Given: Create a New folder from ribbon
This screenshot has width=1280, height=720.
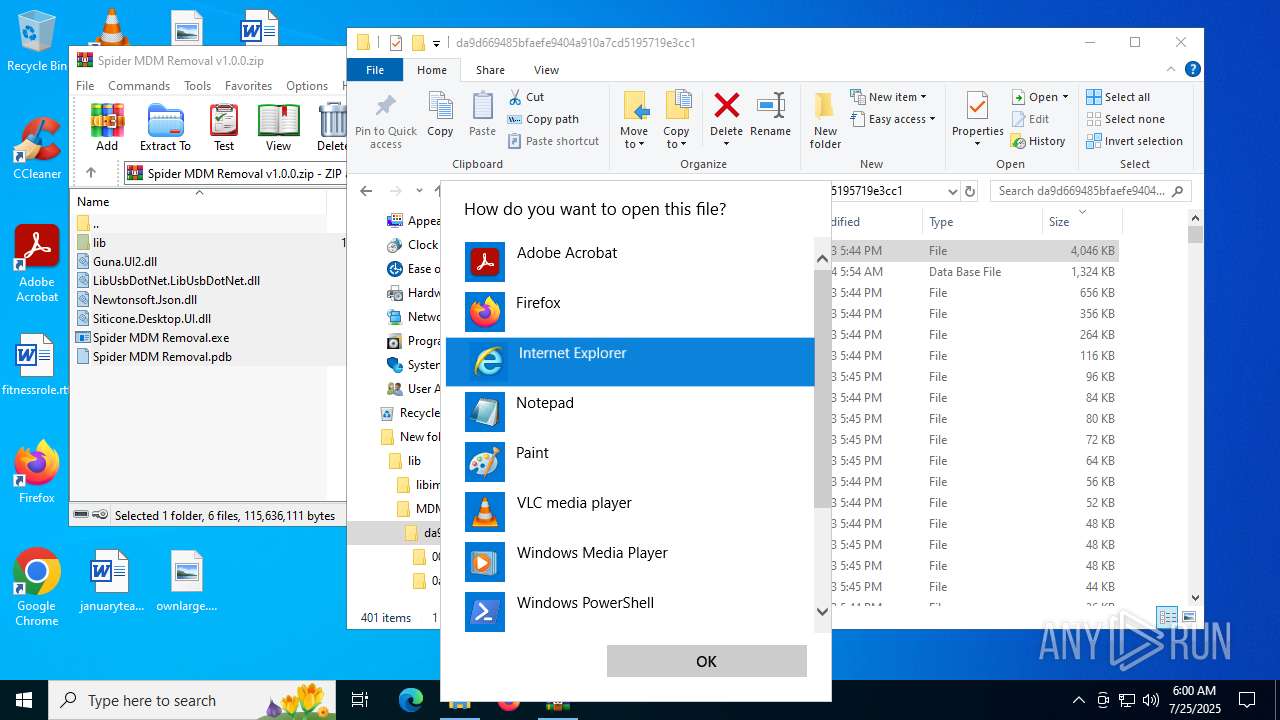Looking at the screenshot, I should point(825,120).
